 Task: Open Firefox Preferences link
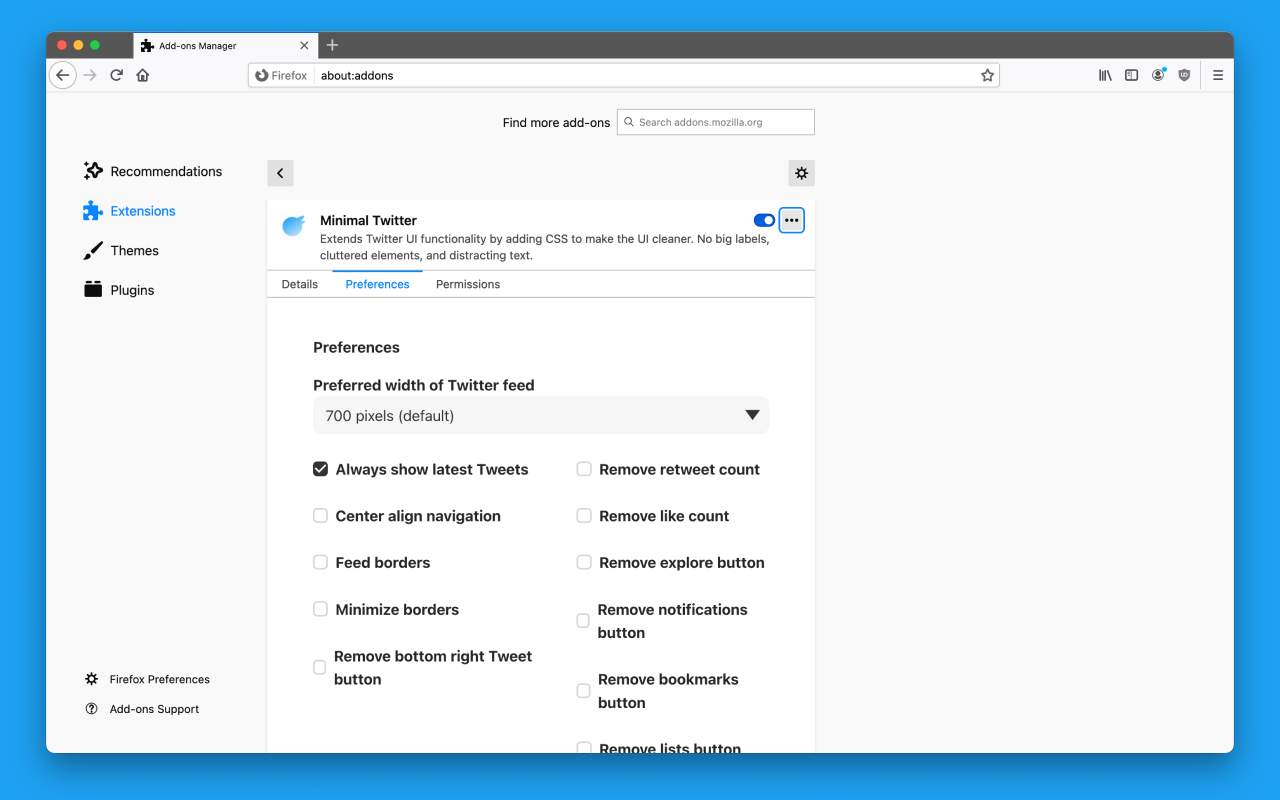[147, 679]
